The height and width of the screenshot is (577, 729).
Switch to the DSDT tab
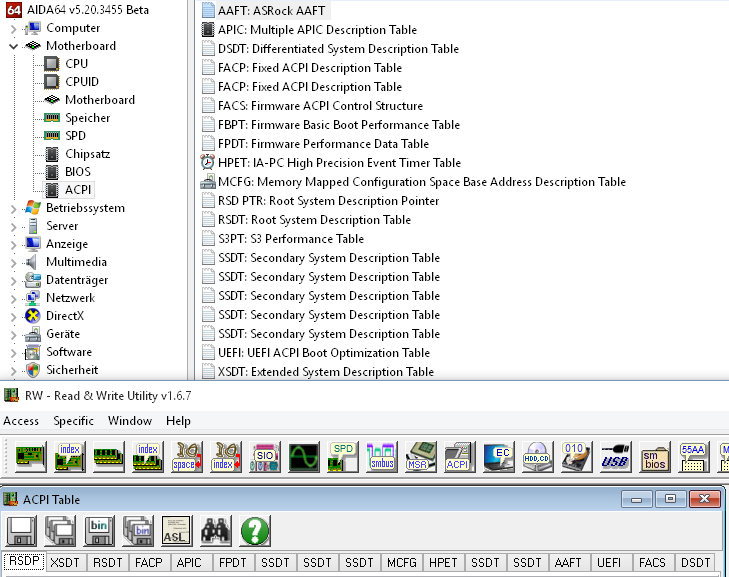(x=696, y=563)
